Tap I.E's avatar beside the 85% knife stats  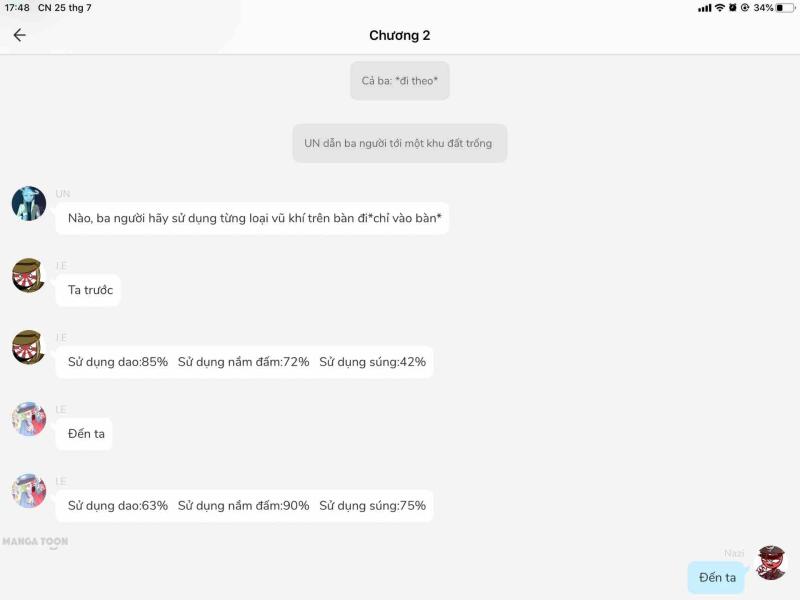(x=29, y=348)
